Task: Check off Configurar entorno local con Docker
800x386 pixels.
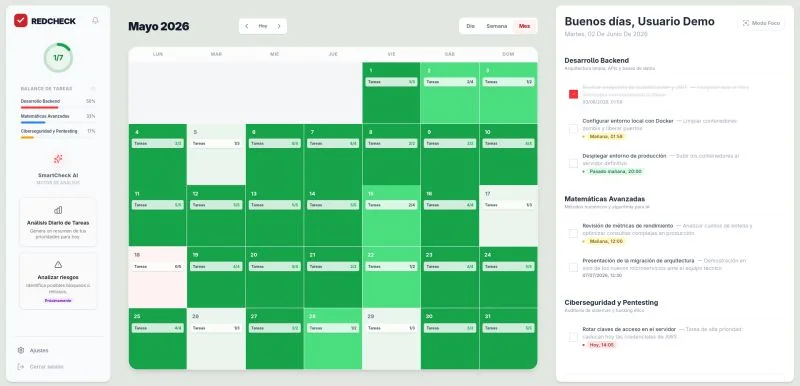Action: point(573,128)
